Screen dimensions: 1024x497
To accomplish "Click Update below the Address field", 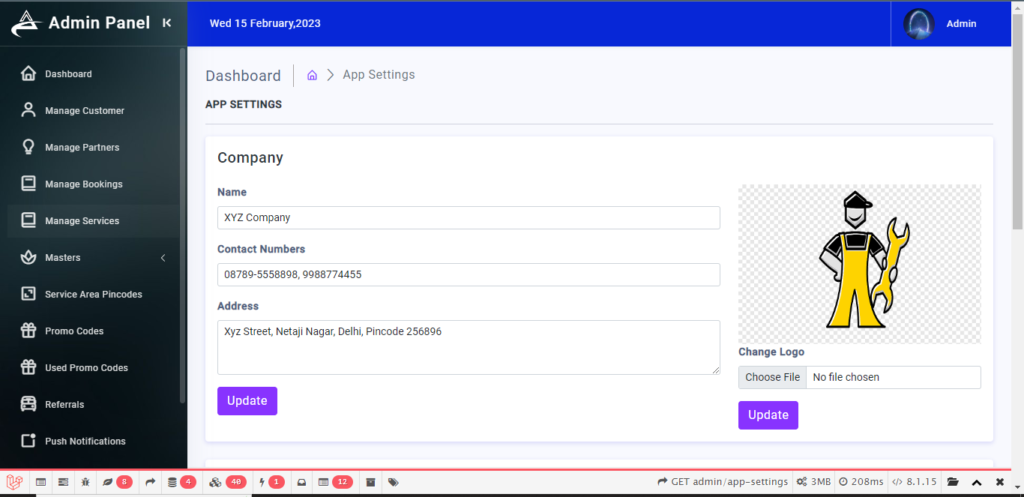I will pyautogui.click(x=247, y=401).
